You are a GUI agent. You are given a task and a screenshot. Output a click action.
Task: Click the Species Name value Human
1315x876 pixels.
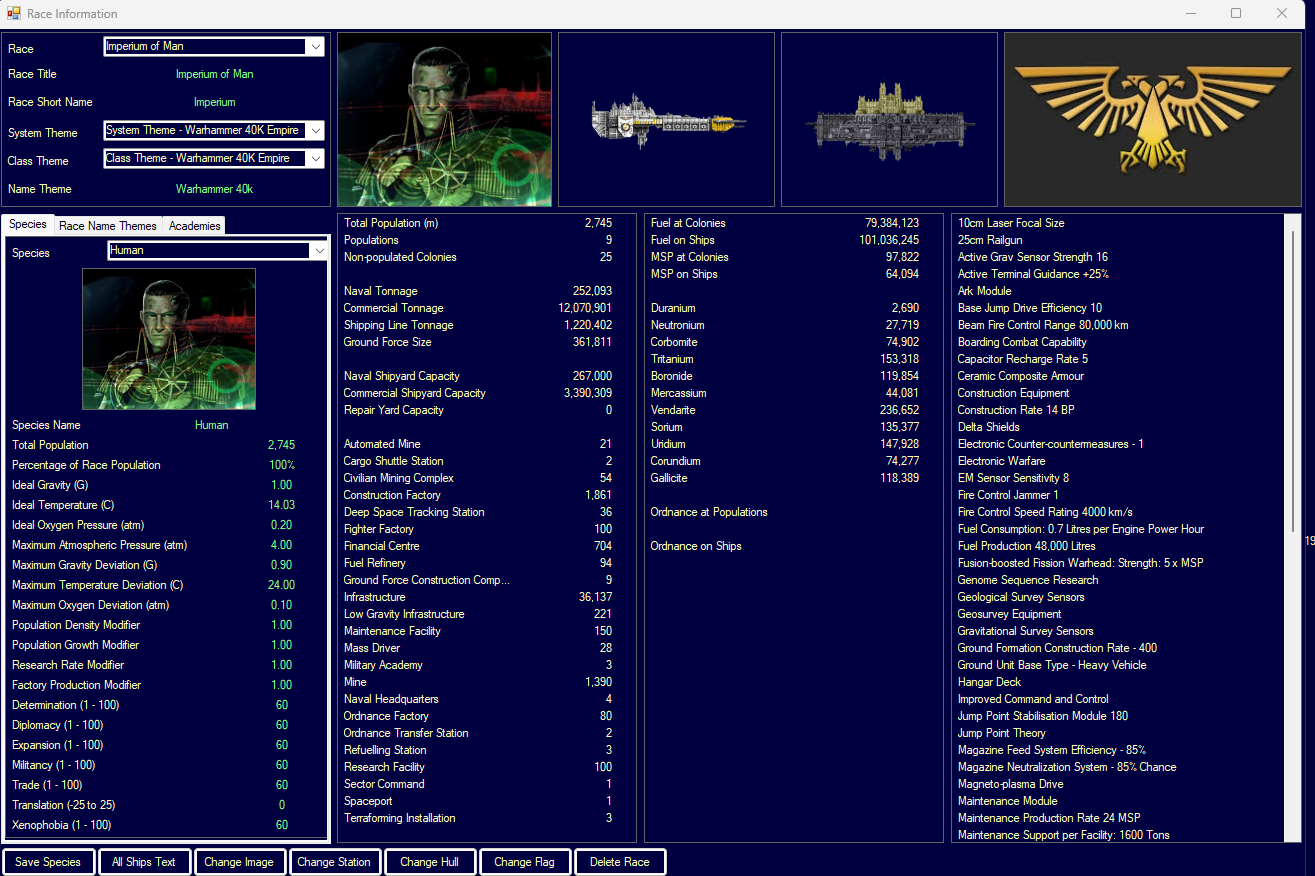212,425
